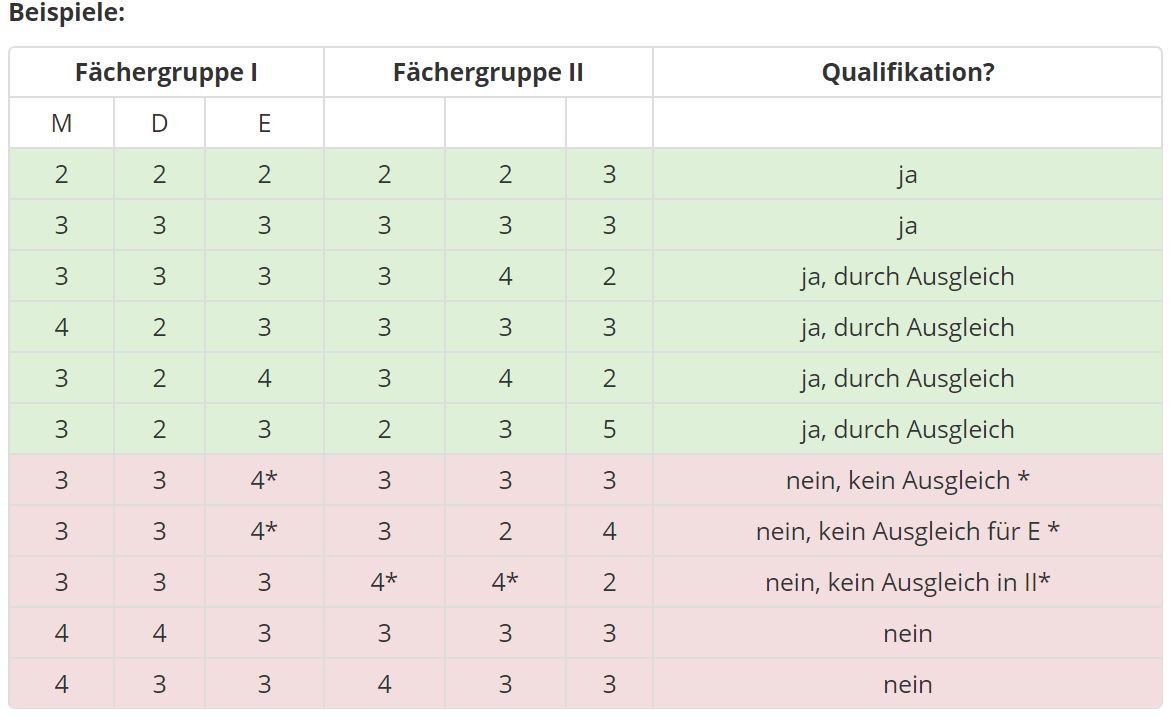Select "nein" in the second-to-last row
Viewport: 1172px width, 717px height.
coord(907,634)
